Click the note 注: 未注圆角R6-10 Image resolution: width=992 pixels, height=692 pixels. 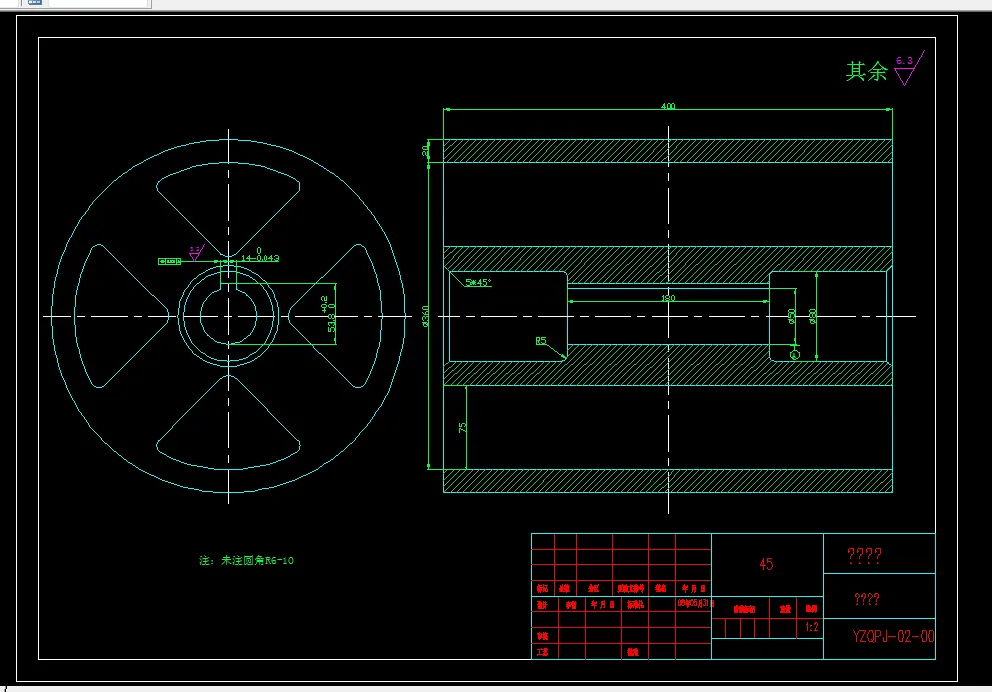point(246,560)
